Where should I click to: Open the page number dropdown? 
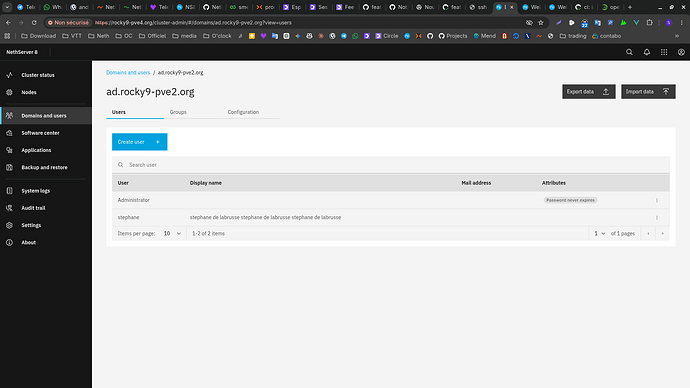pos(599,234)
